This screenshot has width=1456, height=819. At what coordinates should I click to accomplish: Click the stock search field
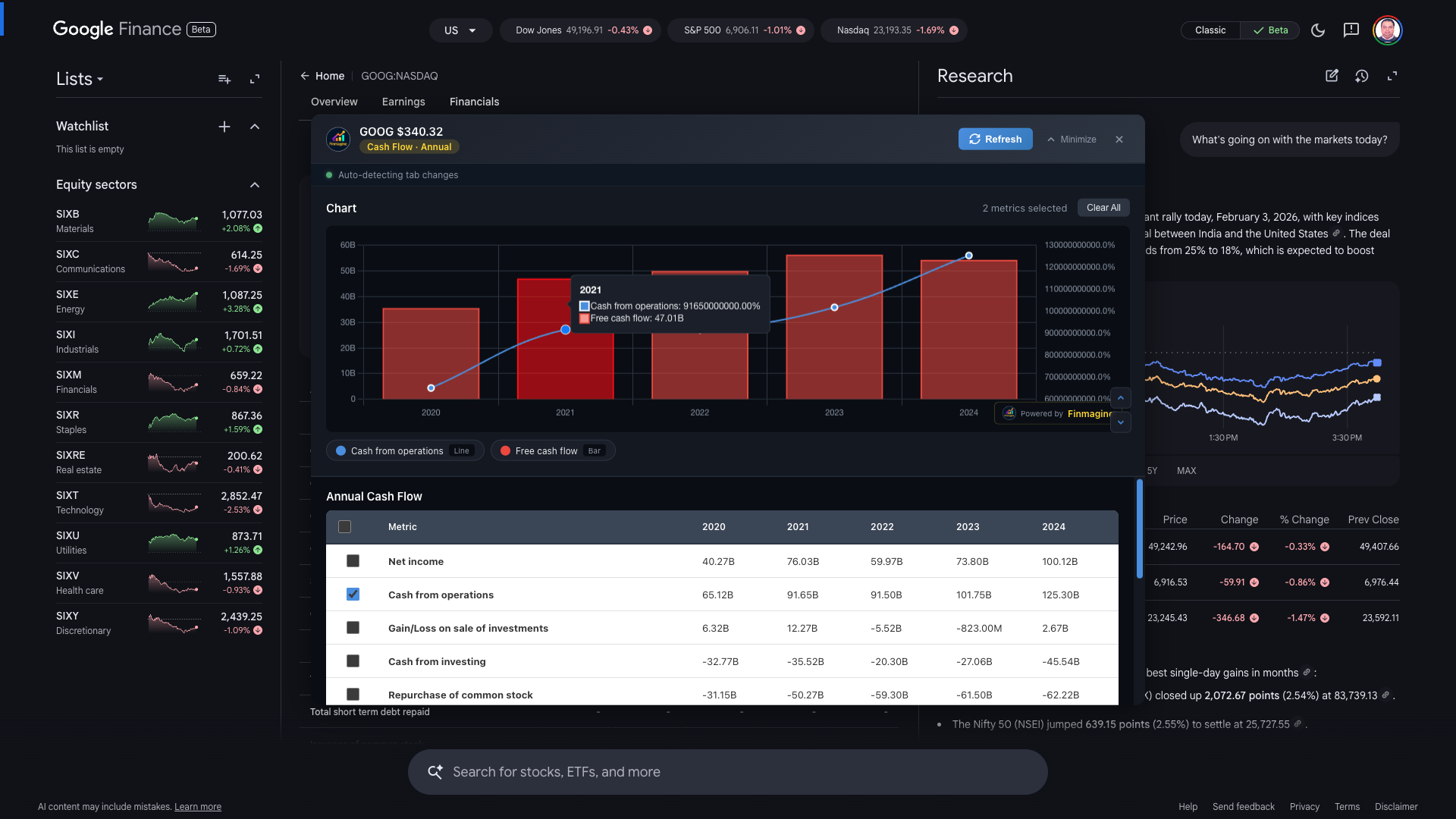pos(728,772)
